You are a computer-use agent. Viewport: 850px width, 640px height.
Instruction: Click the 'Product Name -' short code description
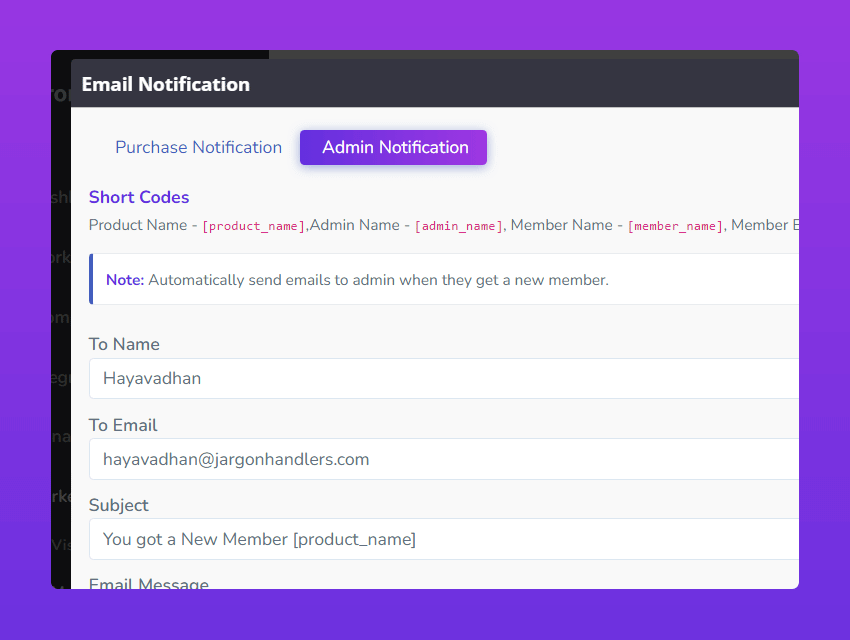144,225
